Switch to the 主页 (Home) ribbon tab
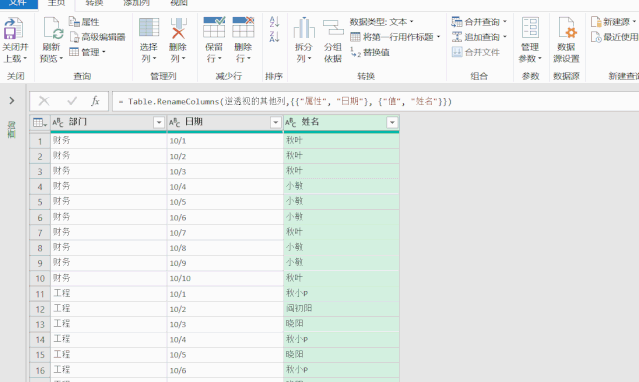 click(56, 3)
